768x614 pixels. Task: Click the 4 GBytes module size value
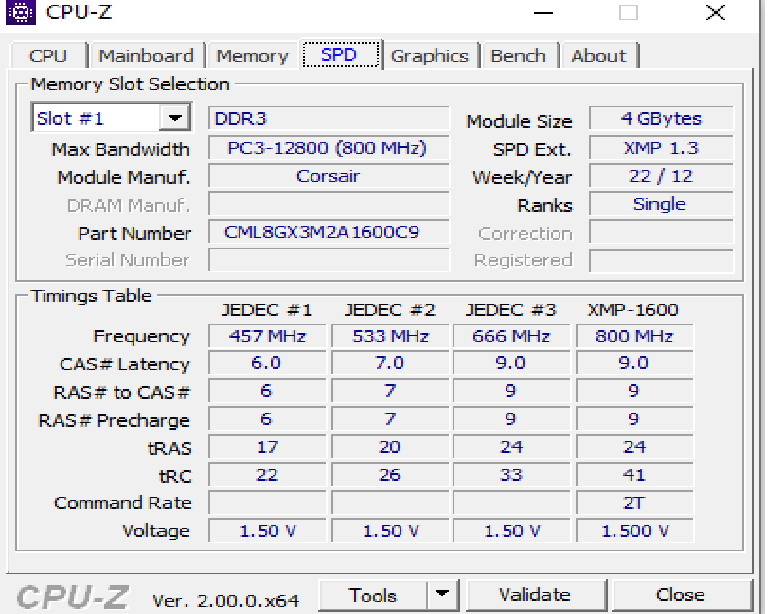(x=661, y=118)
